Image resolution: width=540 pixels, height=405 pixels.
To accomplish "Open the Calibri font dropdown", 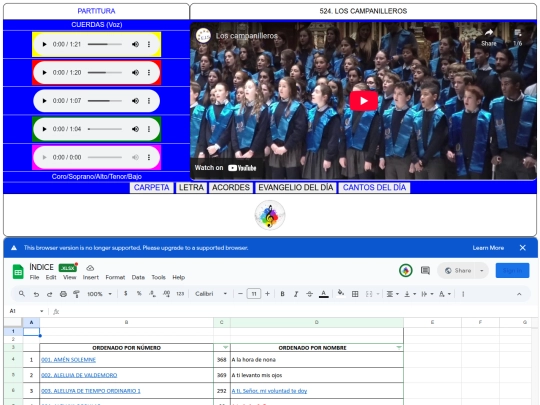I will click(211, 294).
